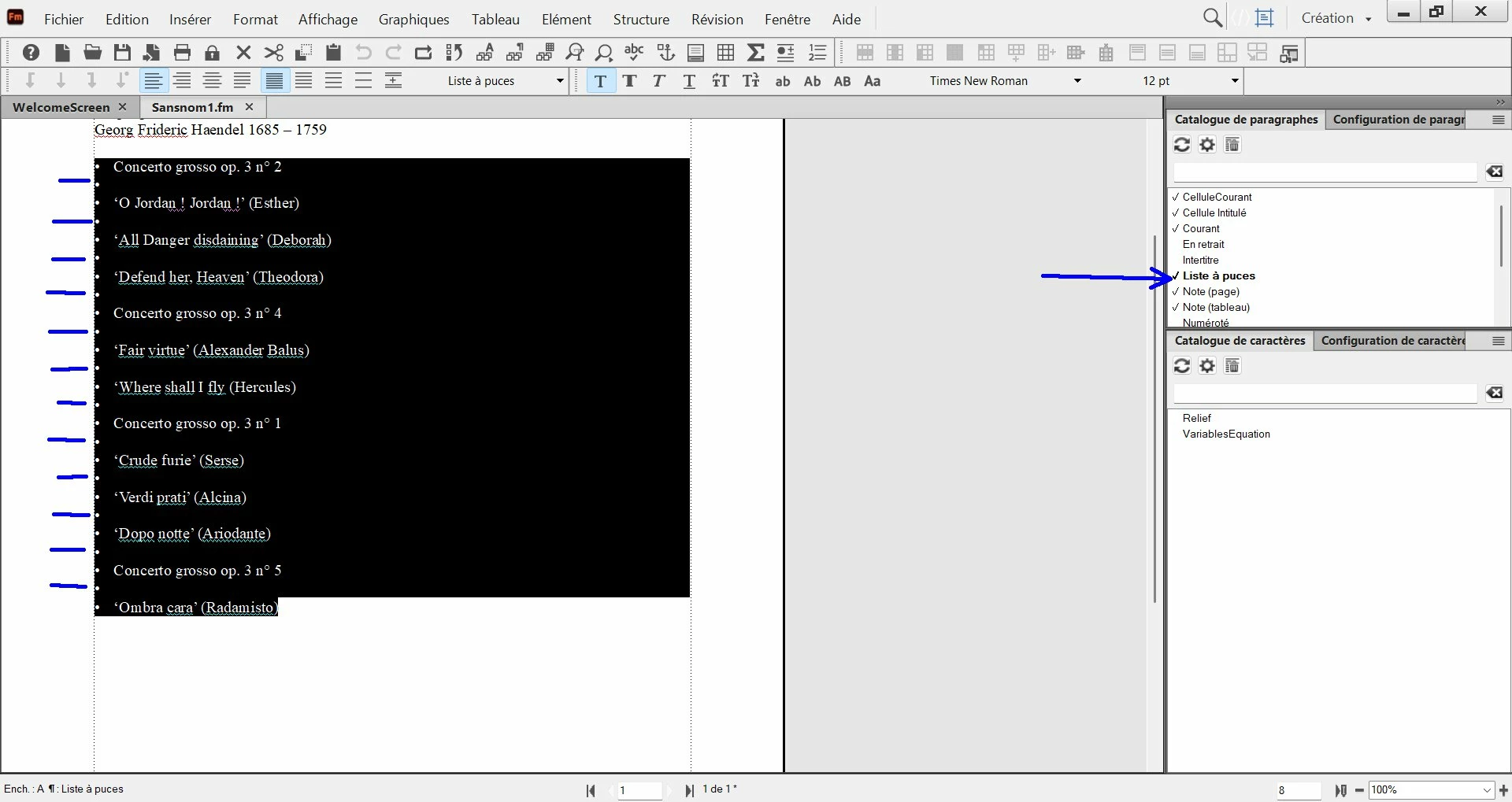Viewport: 1512px width, 802px height.
Task: Click the numbered list 1-2 icon
Action: click(817, 53)
